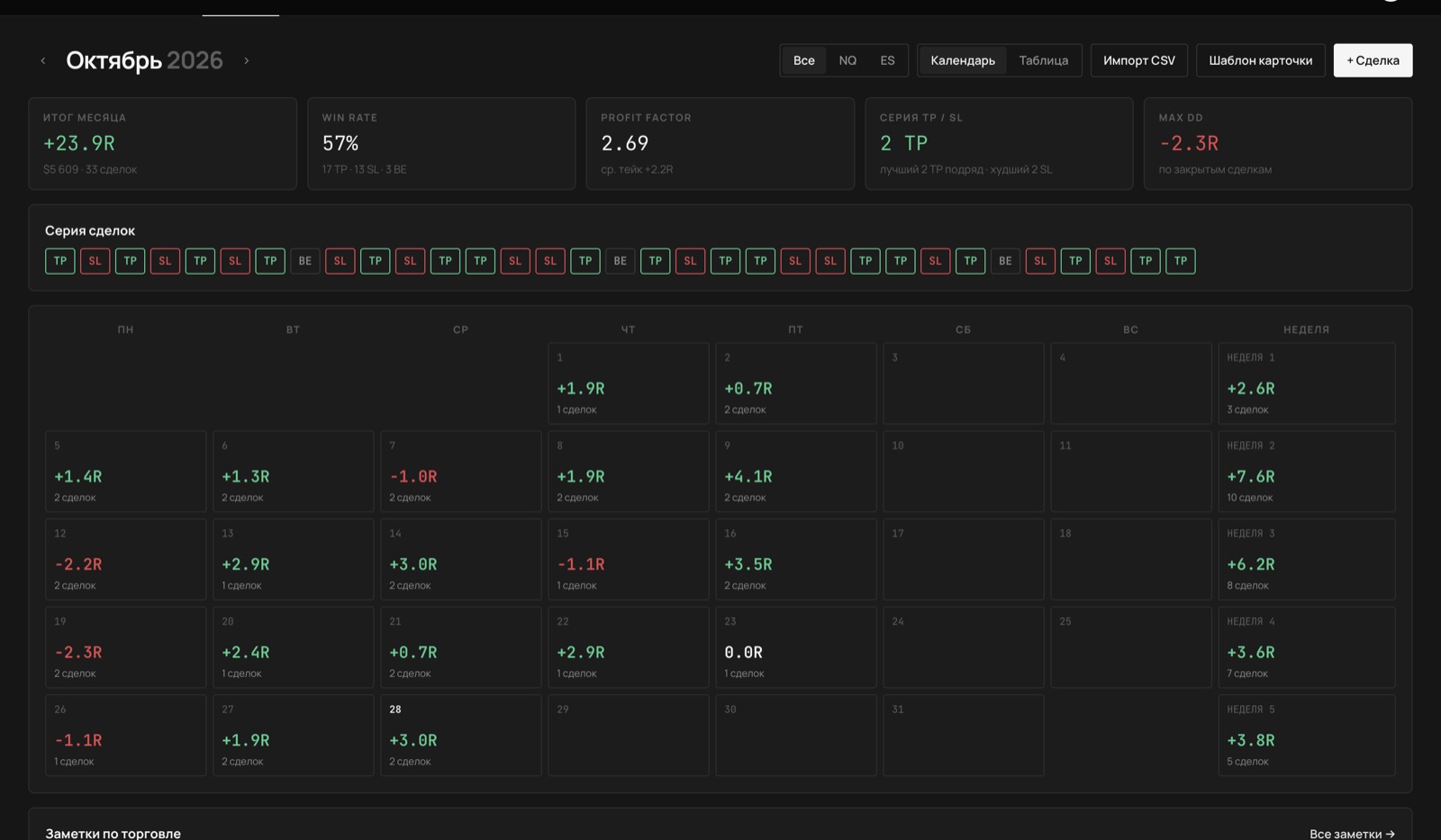Click the Импорт CSV button
This screenshot has height=840, width=1441.
[x=1139, y=60]
